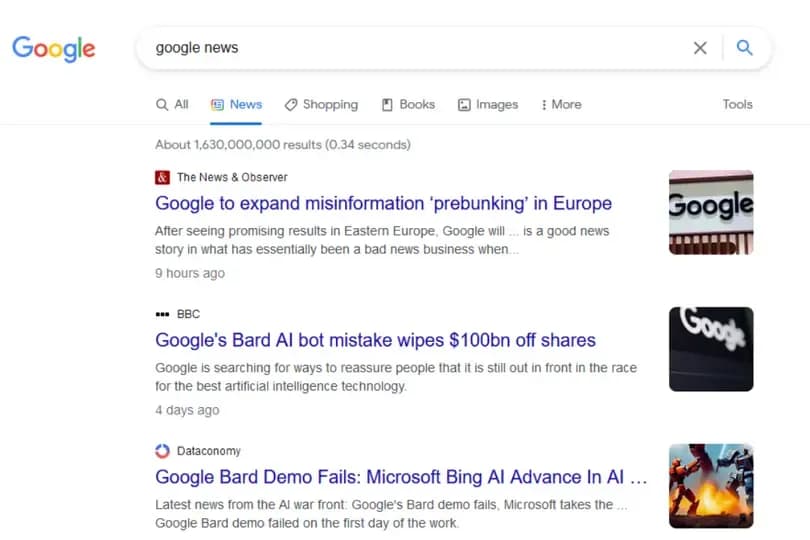Click the BBC source favicon

pyautogui.click(x=162, y=314)
